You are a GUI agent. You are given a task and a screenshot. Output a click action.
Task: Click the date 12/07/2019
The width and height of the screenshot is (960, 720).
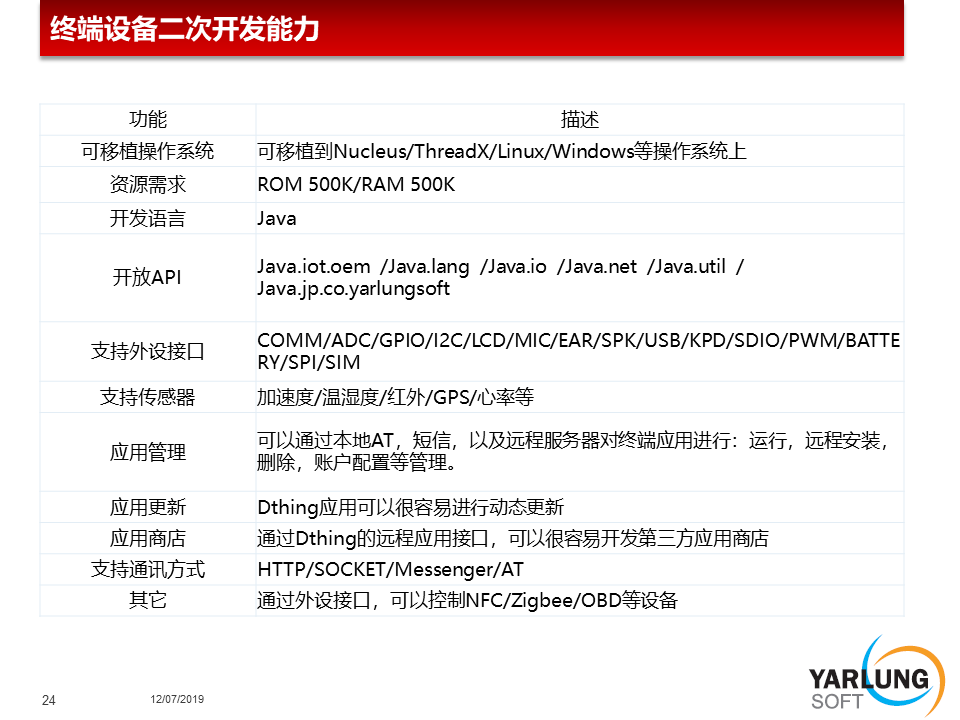pyautogui.click(x=177, y=699)
